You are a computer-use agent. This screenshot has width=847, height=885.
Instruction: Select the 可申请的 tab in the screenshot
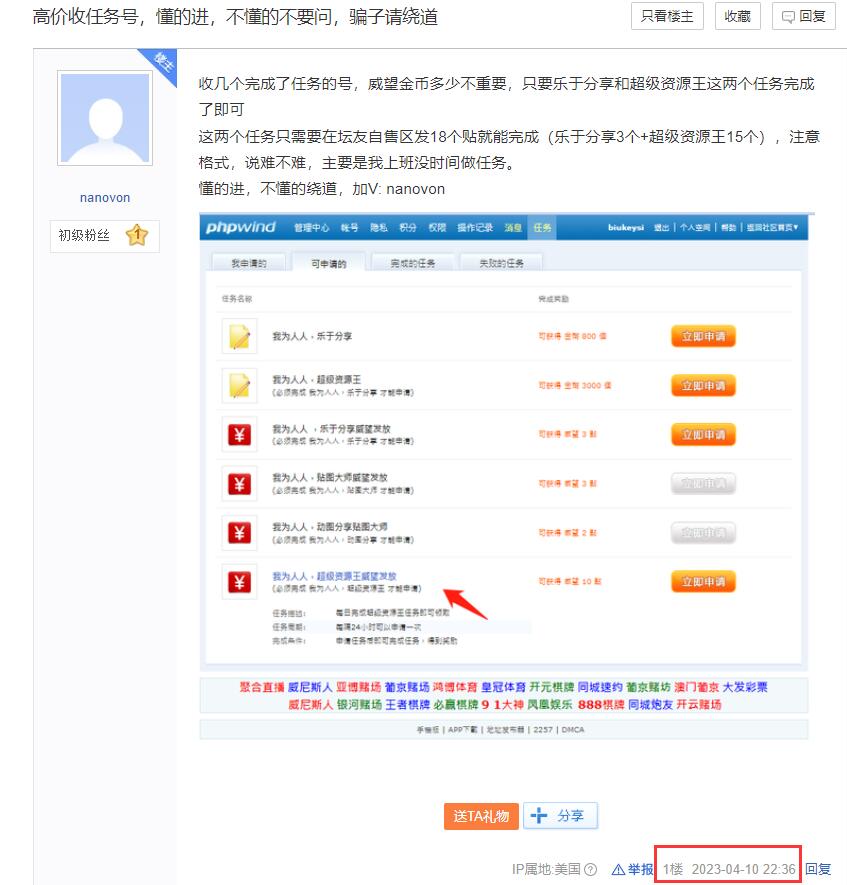pos(327,263)
